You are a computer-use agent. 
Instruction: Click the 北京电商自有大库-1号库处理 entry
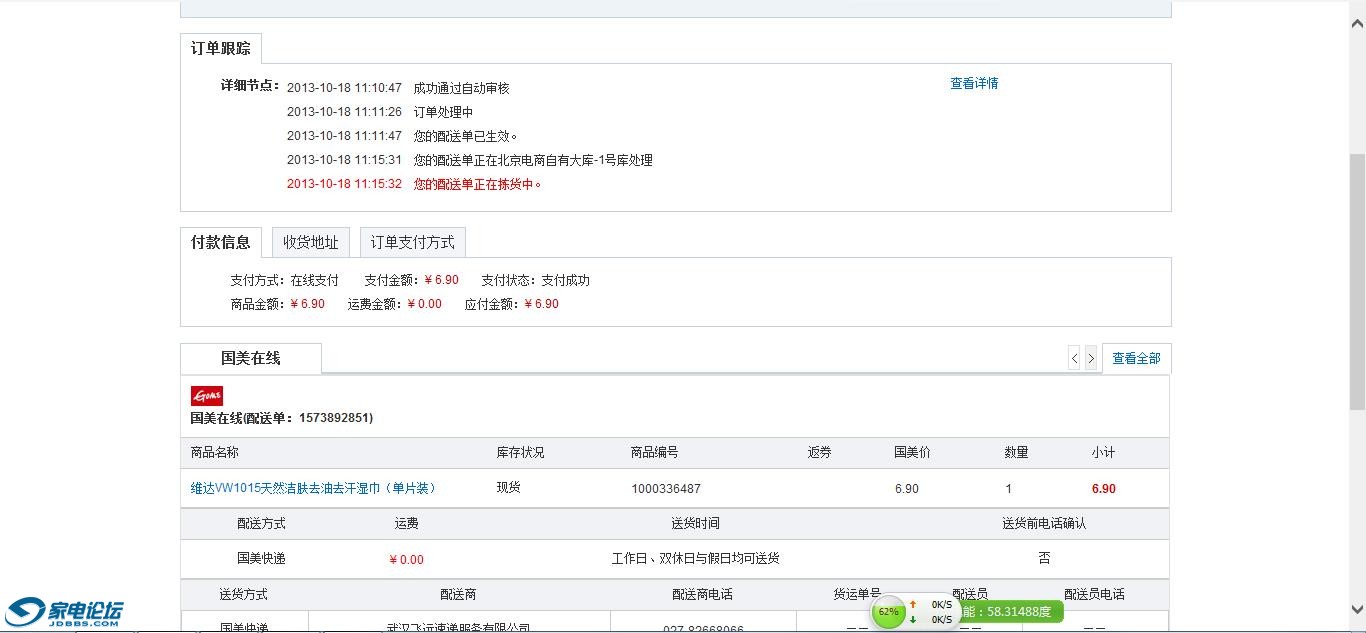pos(533,160)
